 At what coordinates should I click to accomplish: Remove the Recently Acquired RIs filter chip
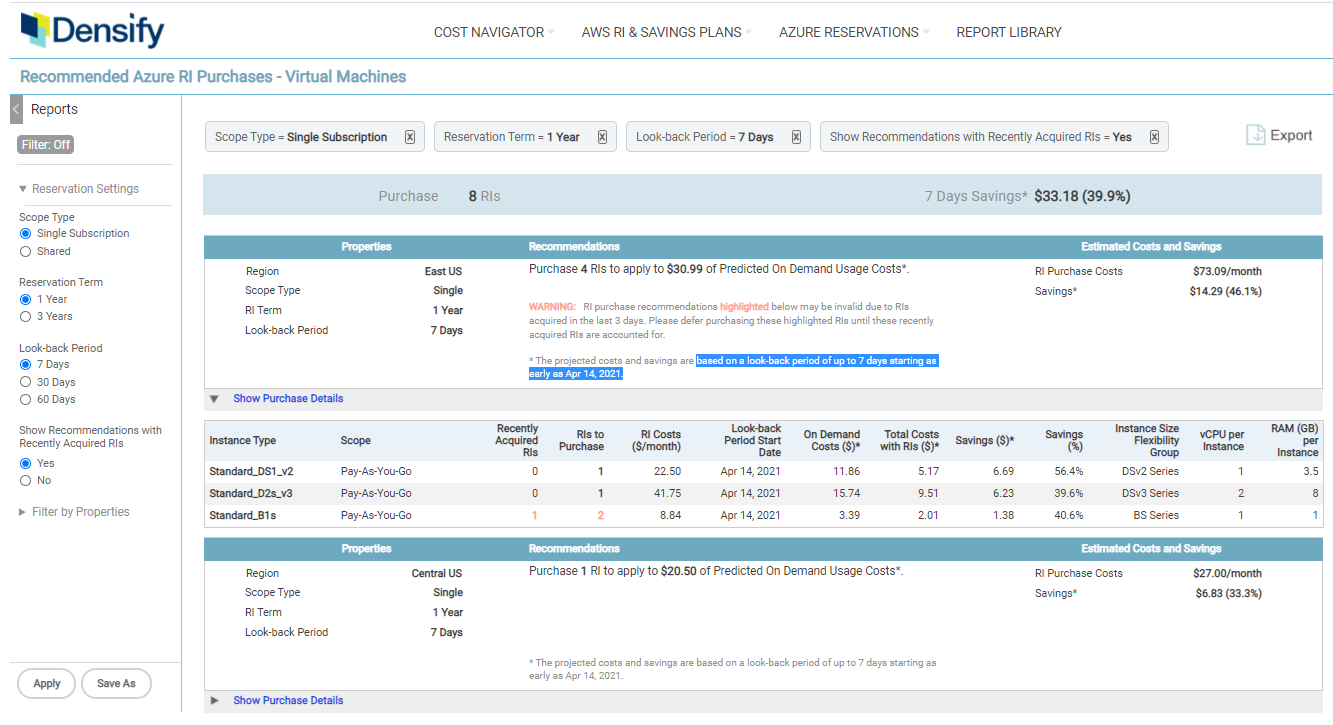pos(1154,137)
